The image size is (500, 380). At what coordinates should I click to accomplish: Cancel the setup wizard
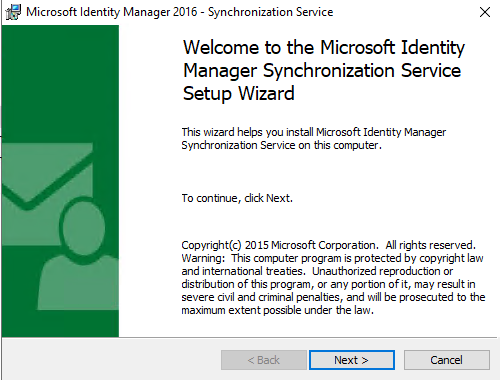click(x=447, y=360)
